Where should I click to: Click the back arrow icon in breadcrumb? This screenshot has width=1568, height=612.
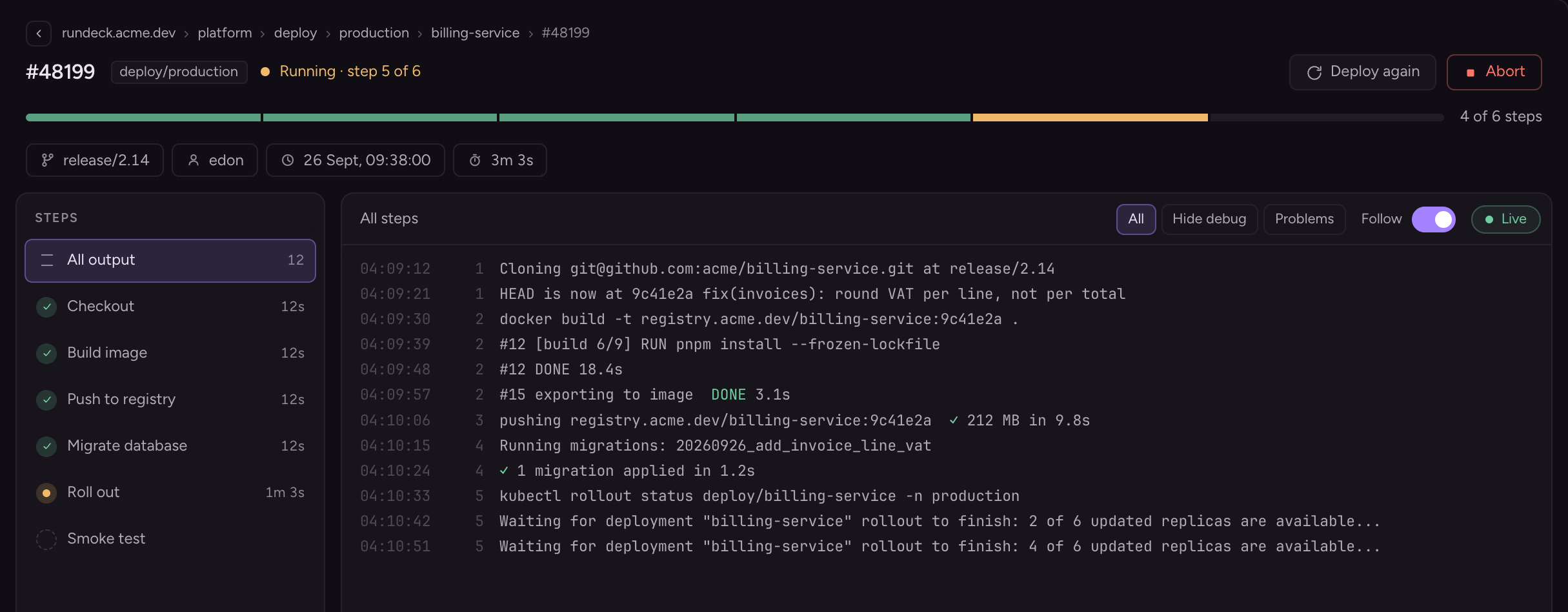pyautogui.click(x=39, y=33)
